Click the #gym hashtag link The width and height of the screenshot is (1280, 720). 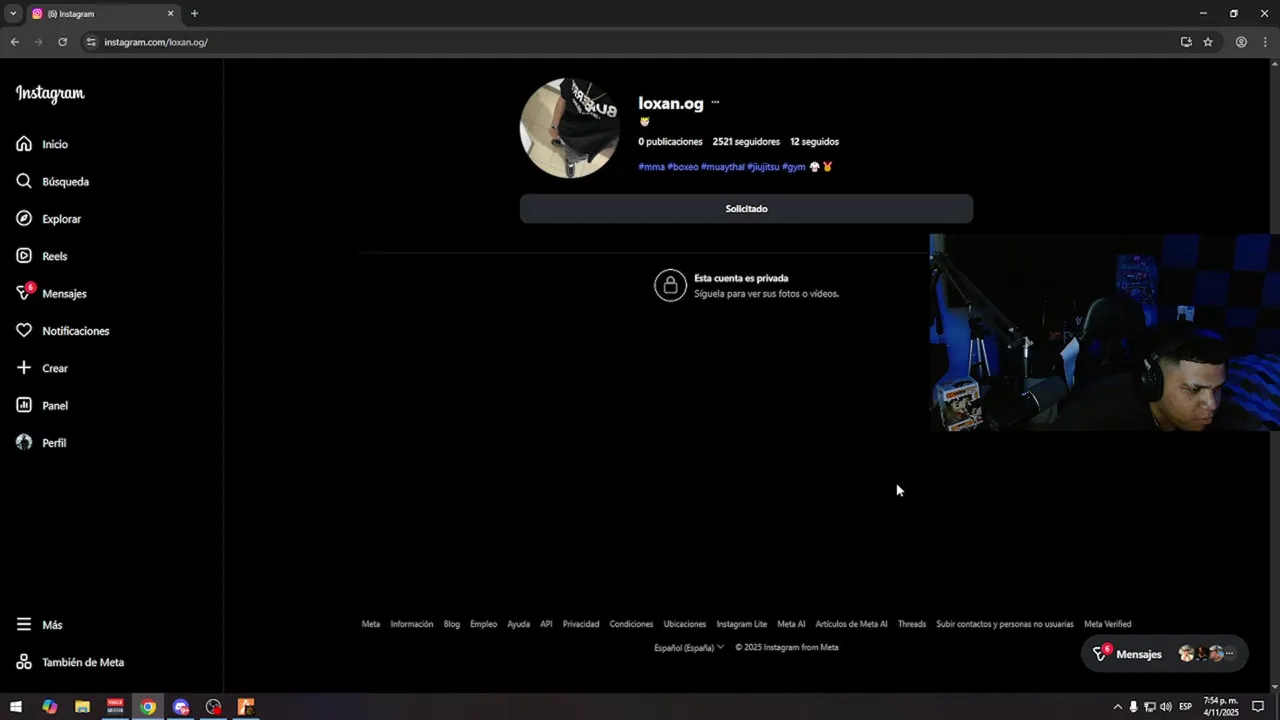click(794, 167)
